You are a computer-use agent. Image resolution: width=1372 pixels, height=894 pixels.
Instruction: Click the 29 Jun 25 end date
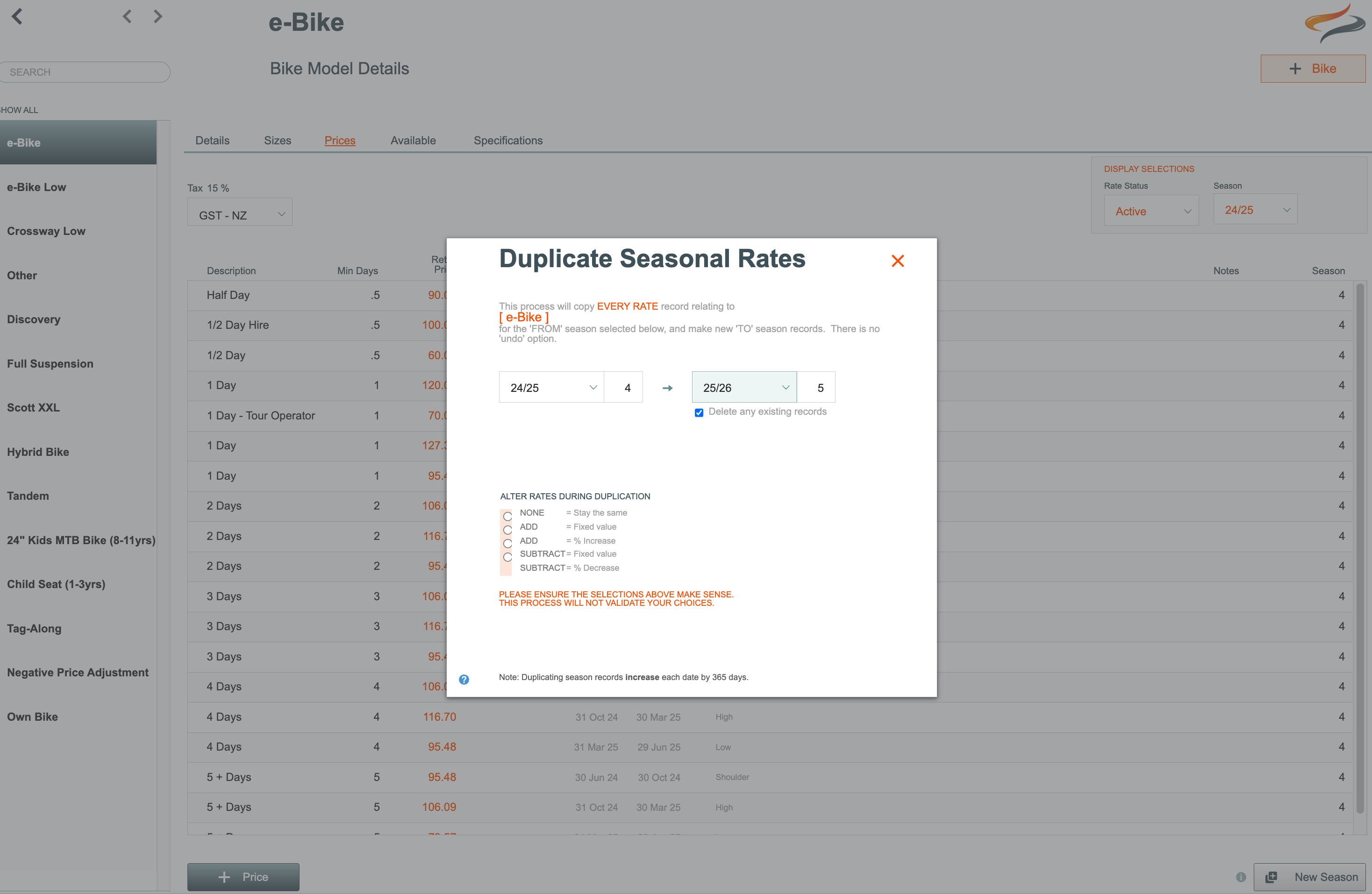[659, 747]
